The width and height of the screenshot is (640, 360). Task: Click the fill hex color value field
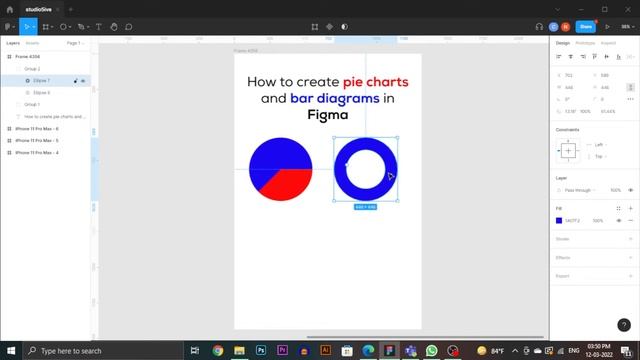(x=572, y=221)
